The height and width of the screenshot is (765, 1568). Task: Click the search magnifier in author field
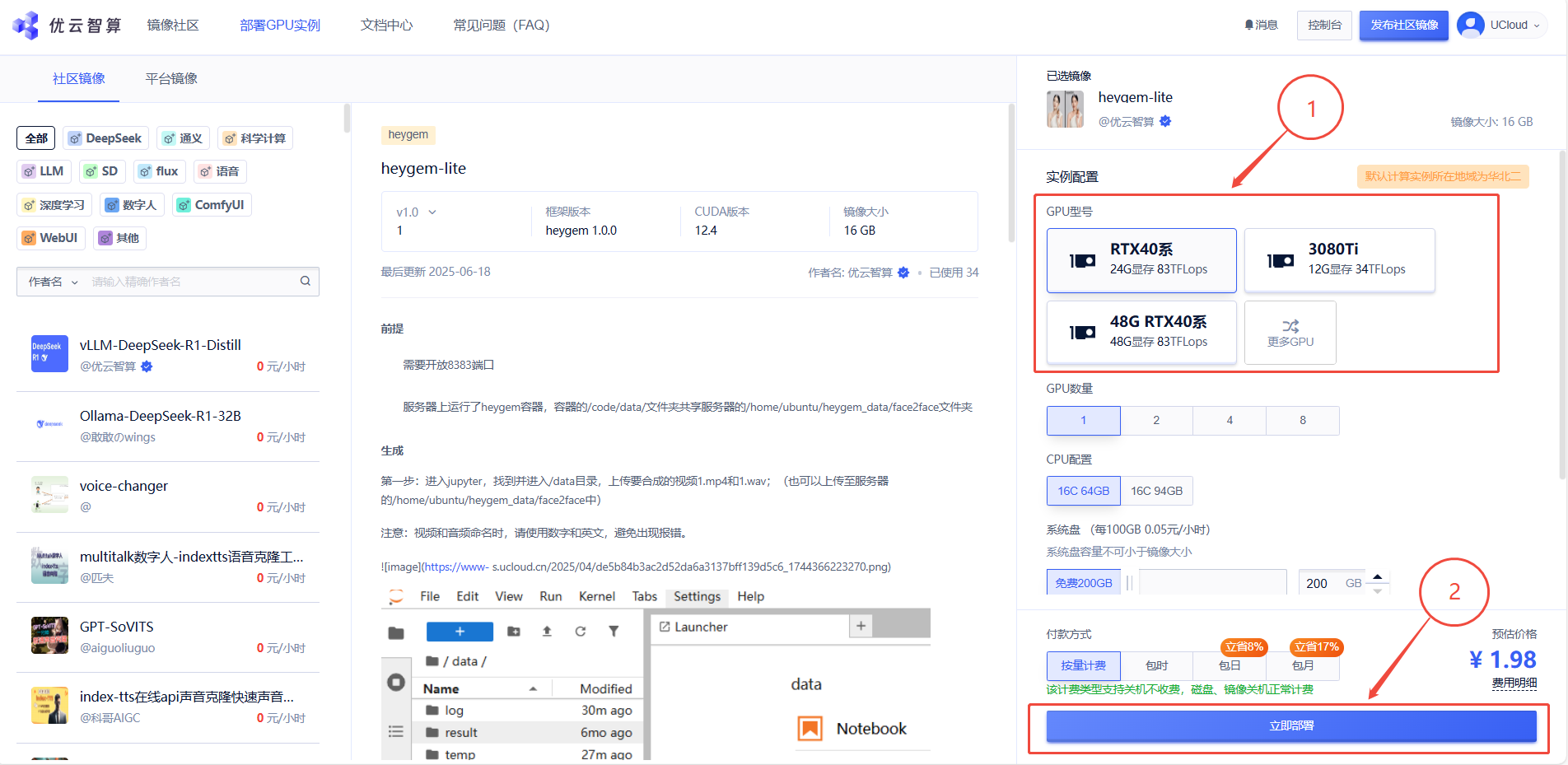[x=306, y=282]
